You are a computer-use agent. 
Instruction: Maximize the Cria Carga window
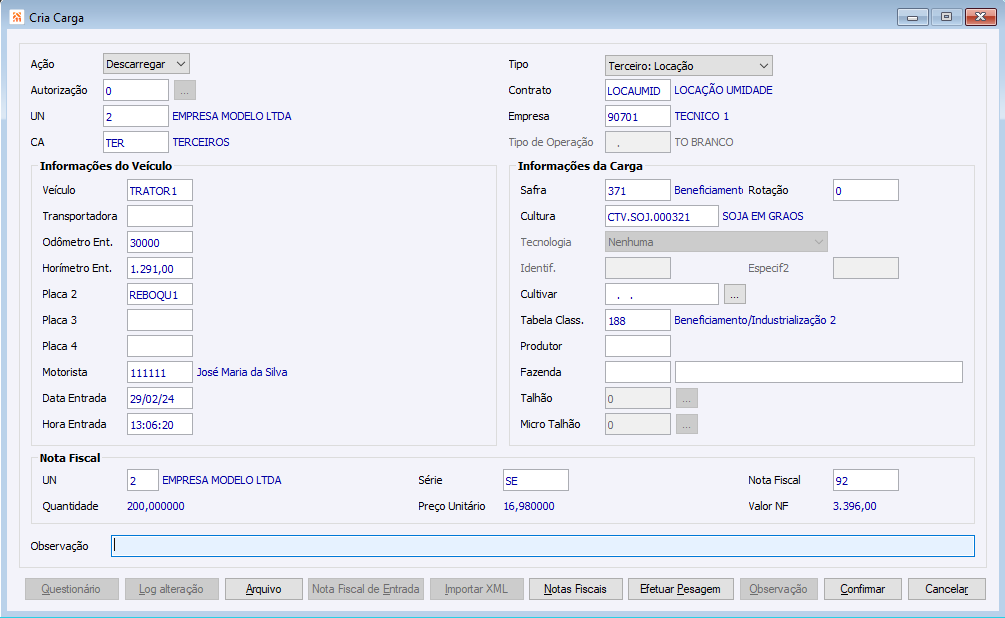946,17
